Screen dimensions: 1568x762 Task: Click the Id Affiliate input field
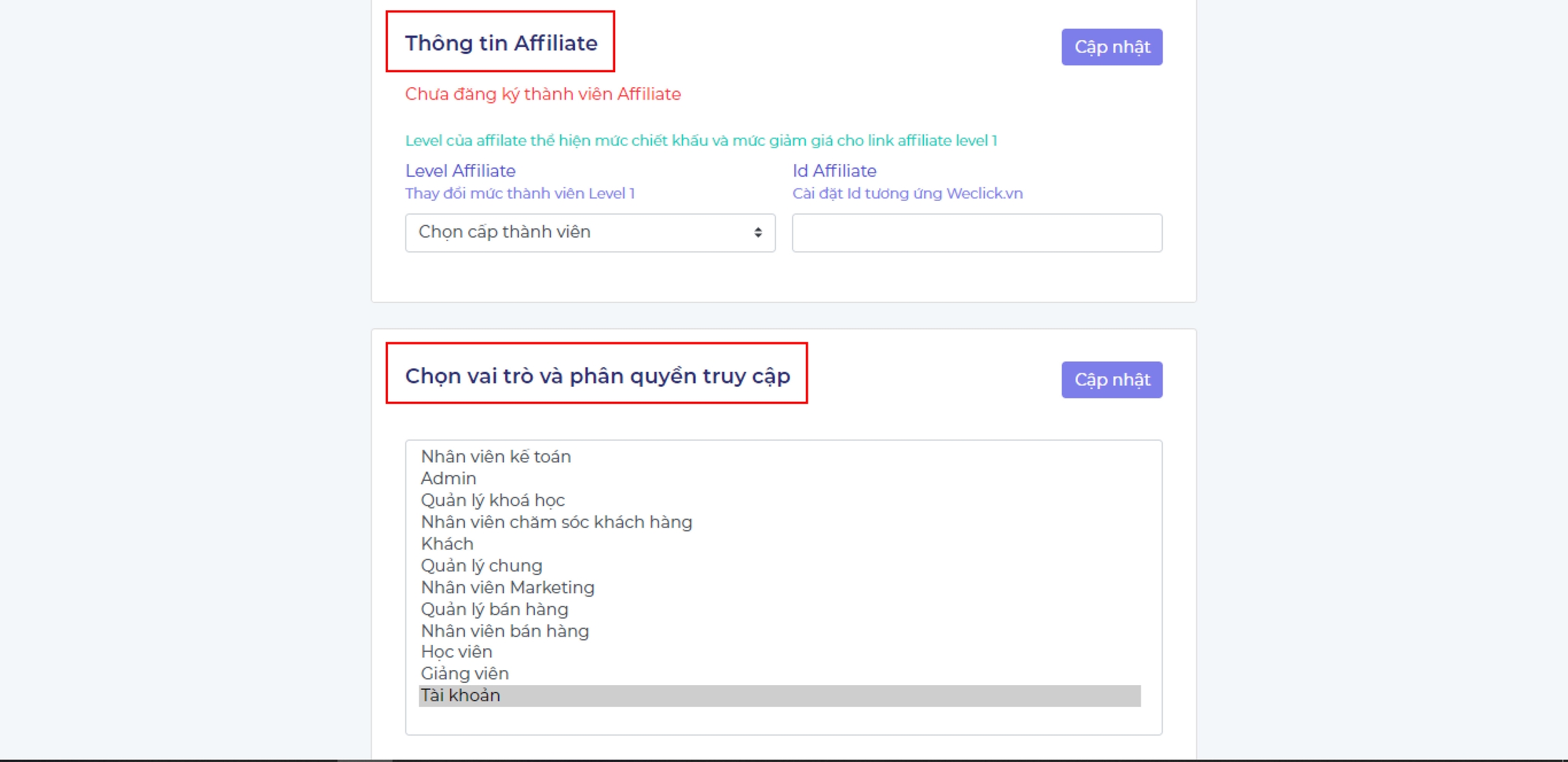pyautogui.click(x=977, y=233)
